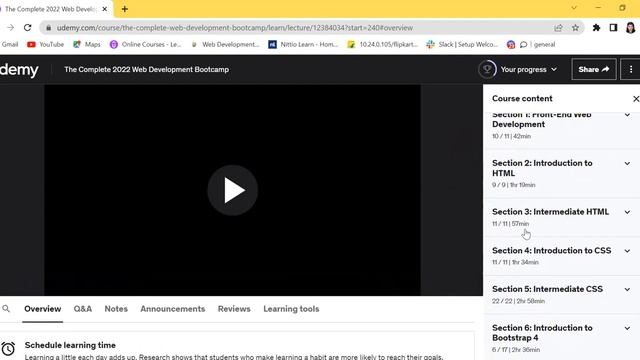This screenshot has width=640, height=360.
Task: Click the Schedule learning time clock icon
Action: click(8, 349)
